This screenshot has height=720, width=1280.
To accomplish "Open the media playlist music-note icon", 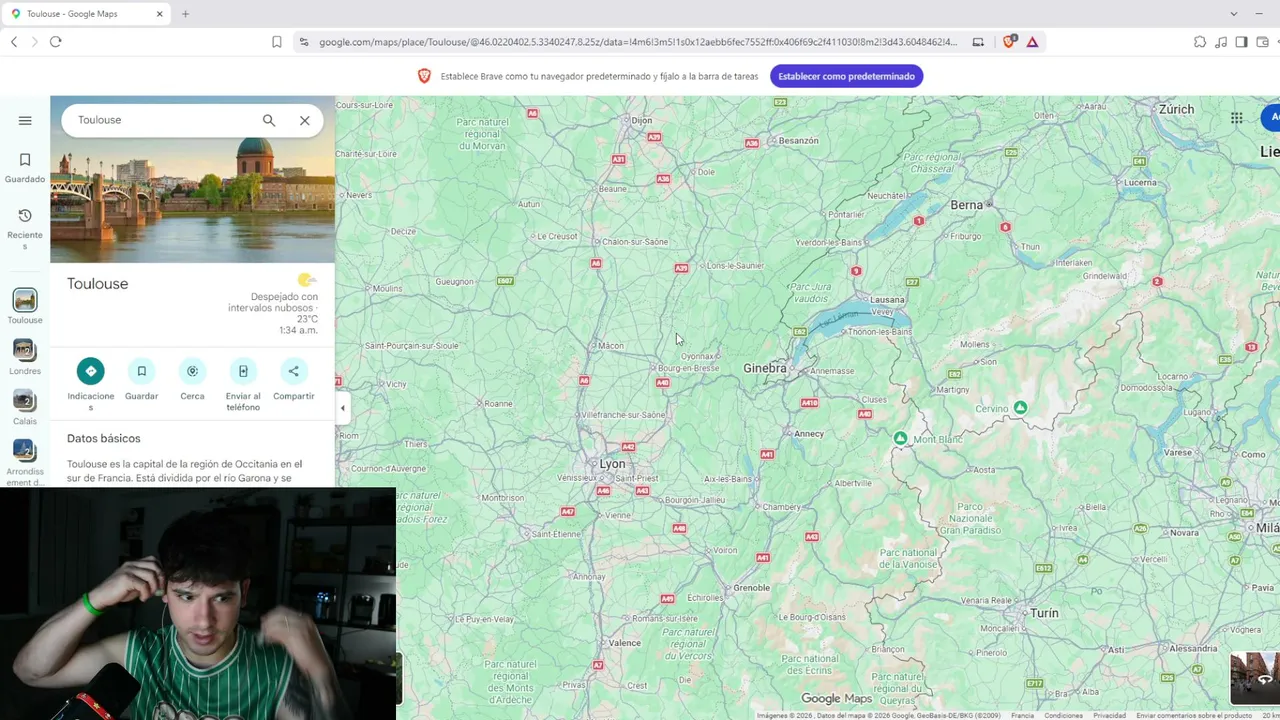I will (1221, 42).
